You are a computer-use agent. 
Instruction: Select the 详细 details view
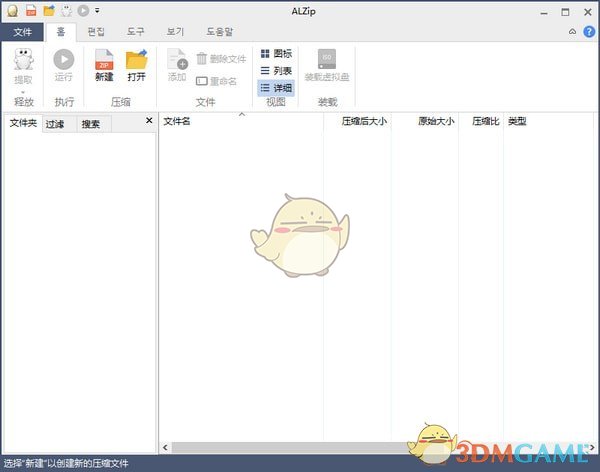pos(276,88)
